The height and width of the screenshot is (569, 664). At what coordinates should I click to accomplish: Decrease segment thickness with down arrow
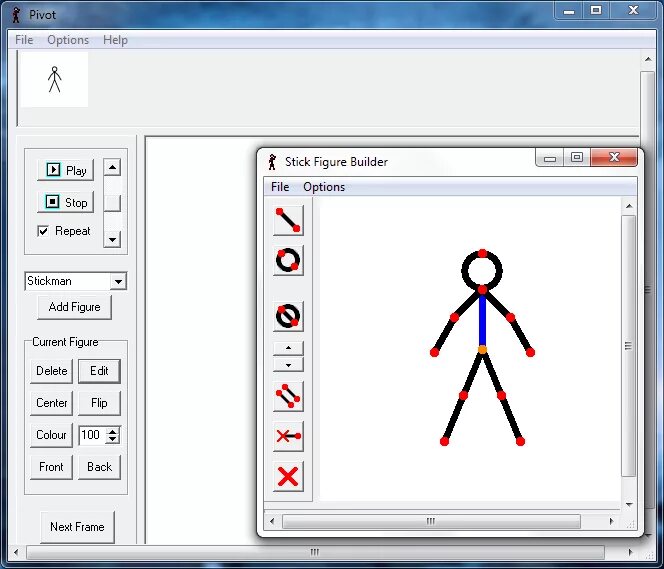coord(288,365)
